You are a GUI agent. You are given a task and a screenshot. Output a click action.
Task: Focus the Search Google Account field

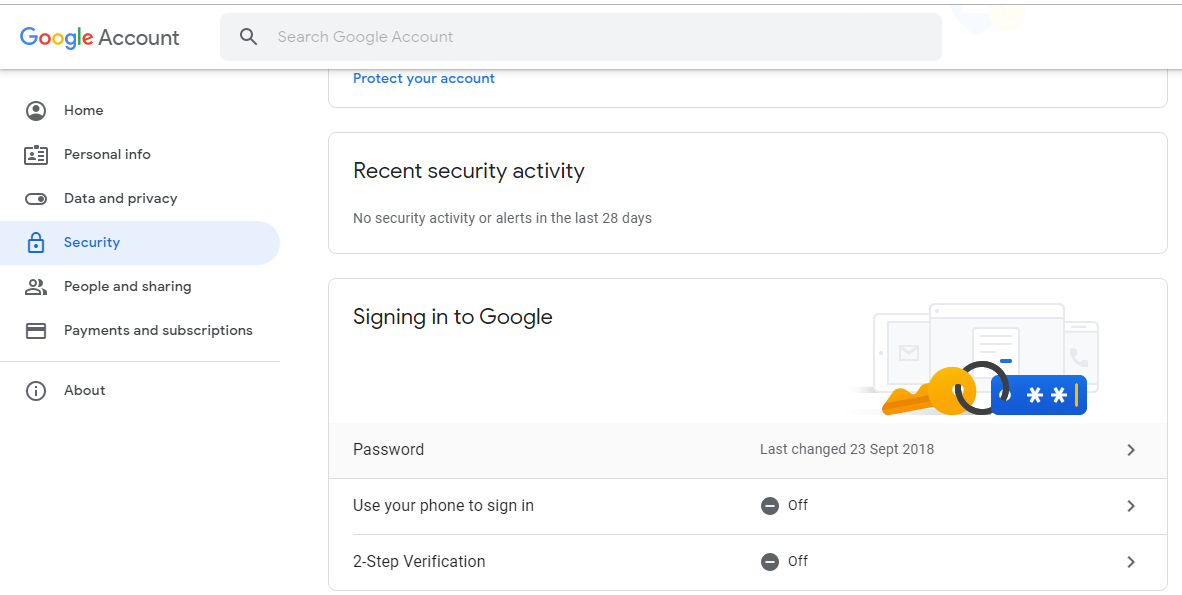[600, 37]
